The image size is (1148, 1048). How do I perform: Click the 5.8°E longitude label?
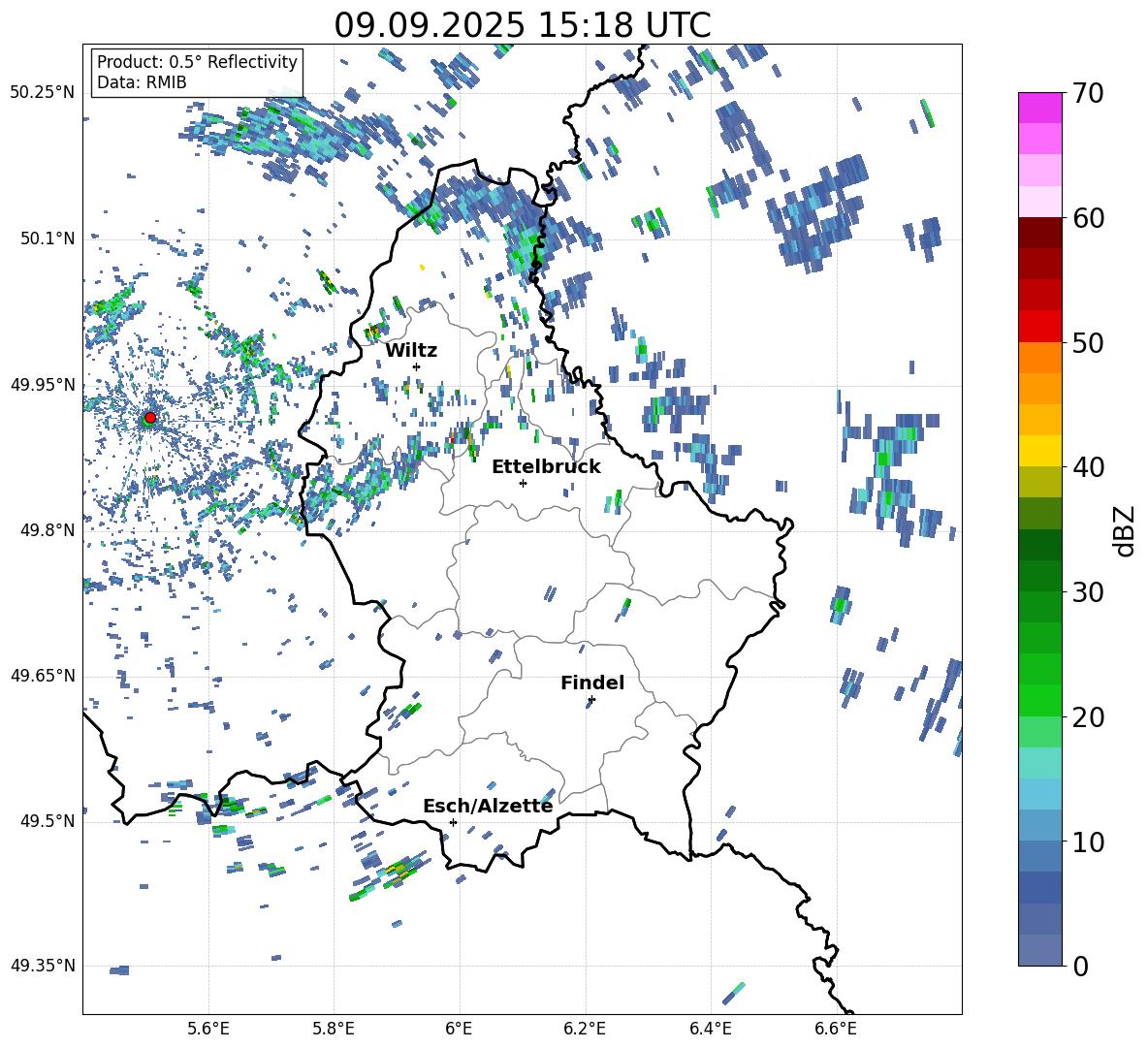(x=334, y=1029)
